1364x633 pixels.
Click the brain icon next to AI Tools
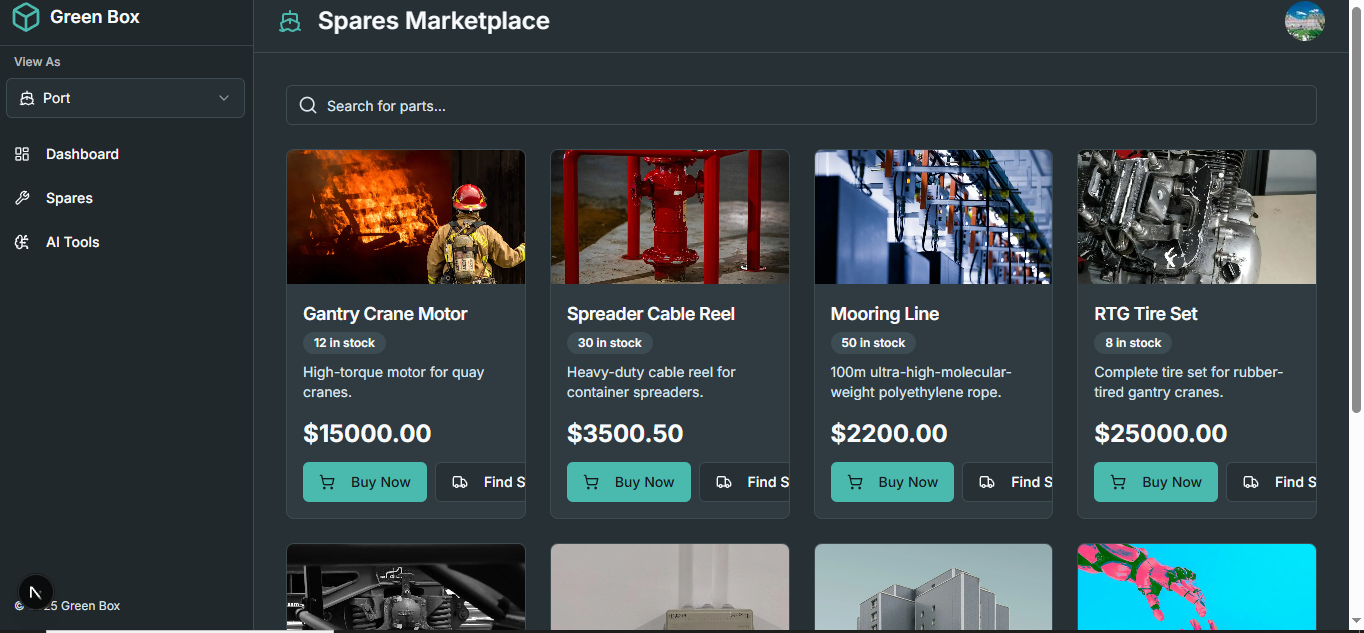click(22, 242)
